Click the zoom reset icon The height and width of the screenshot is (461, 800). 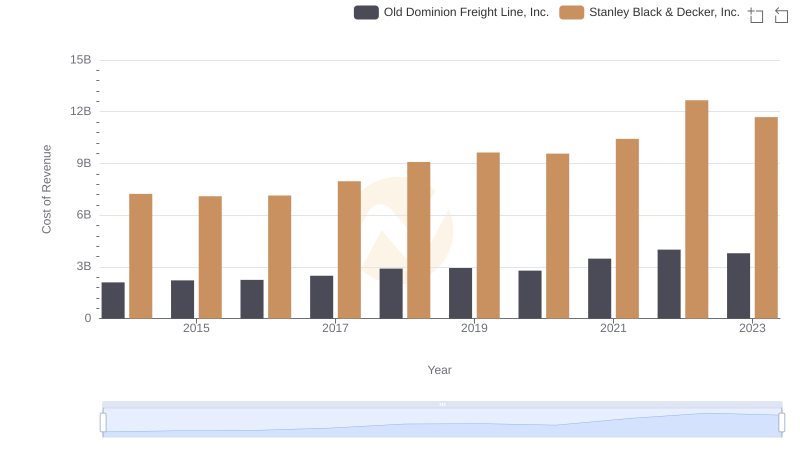[x=781, y=15]
